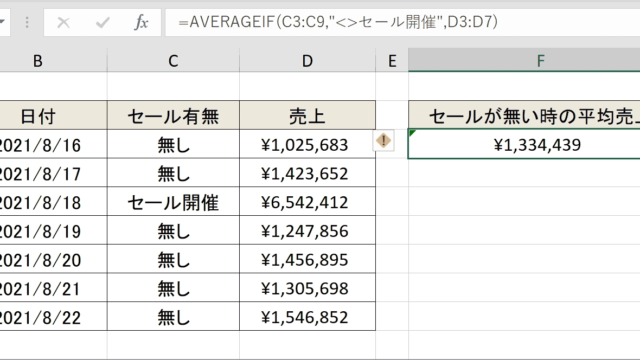Select date cell 2021/8/21
The height and width of the screenshot is (360, 640).
click(53, 288)
